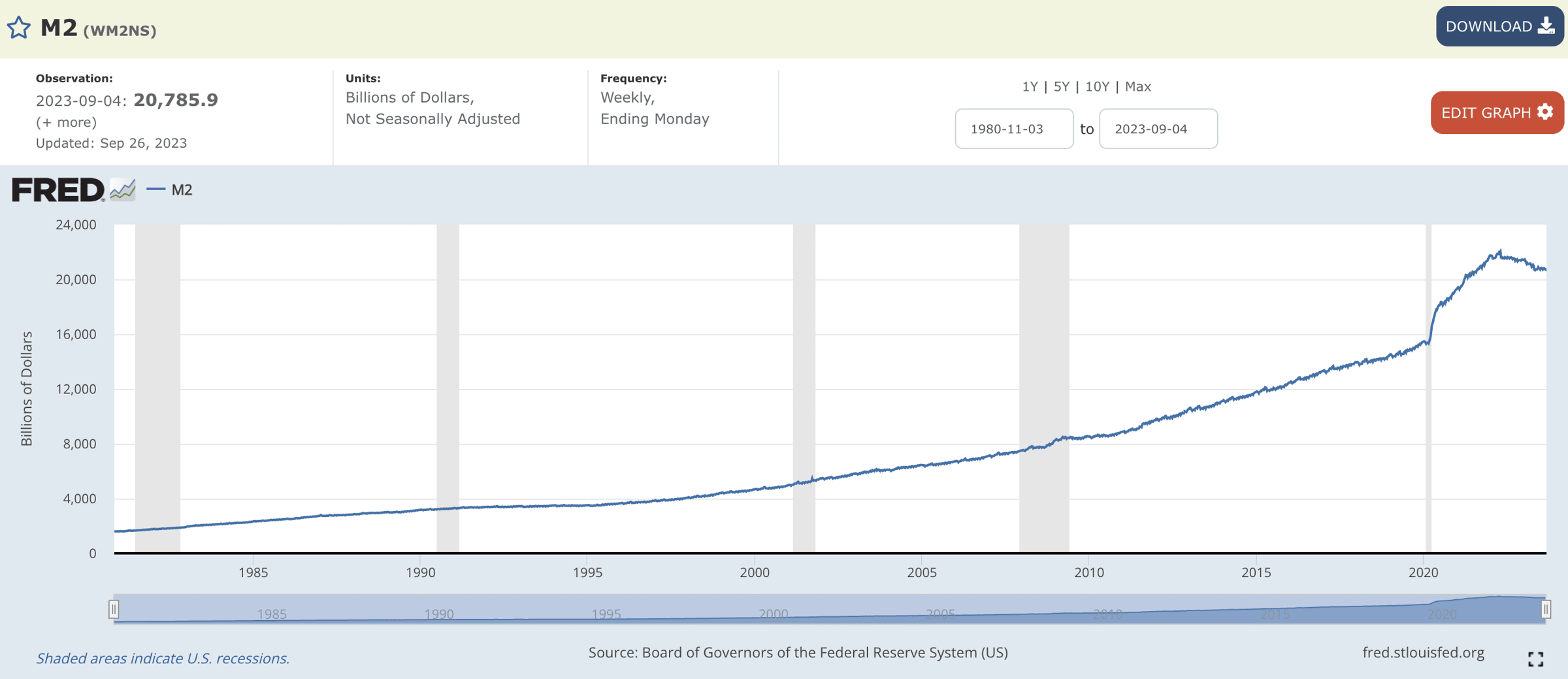Click the gear icon on Edit Graph
Viewport: 1568px width, 679px height.
coord(1545,112)
